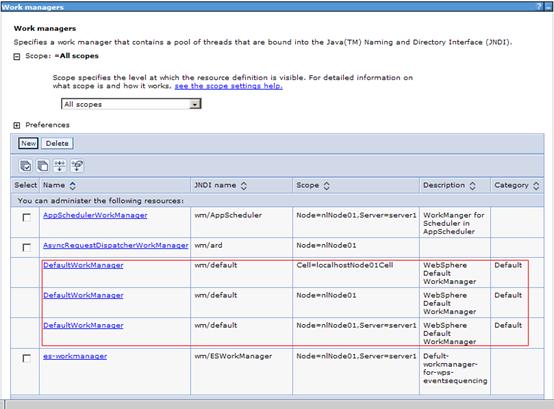Click the New button
The width and height of the screenshot is (554, 409).
coord(28,143)
